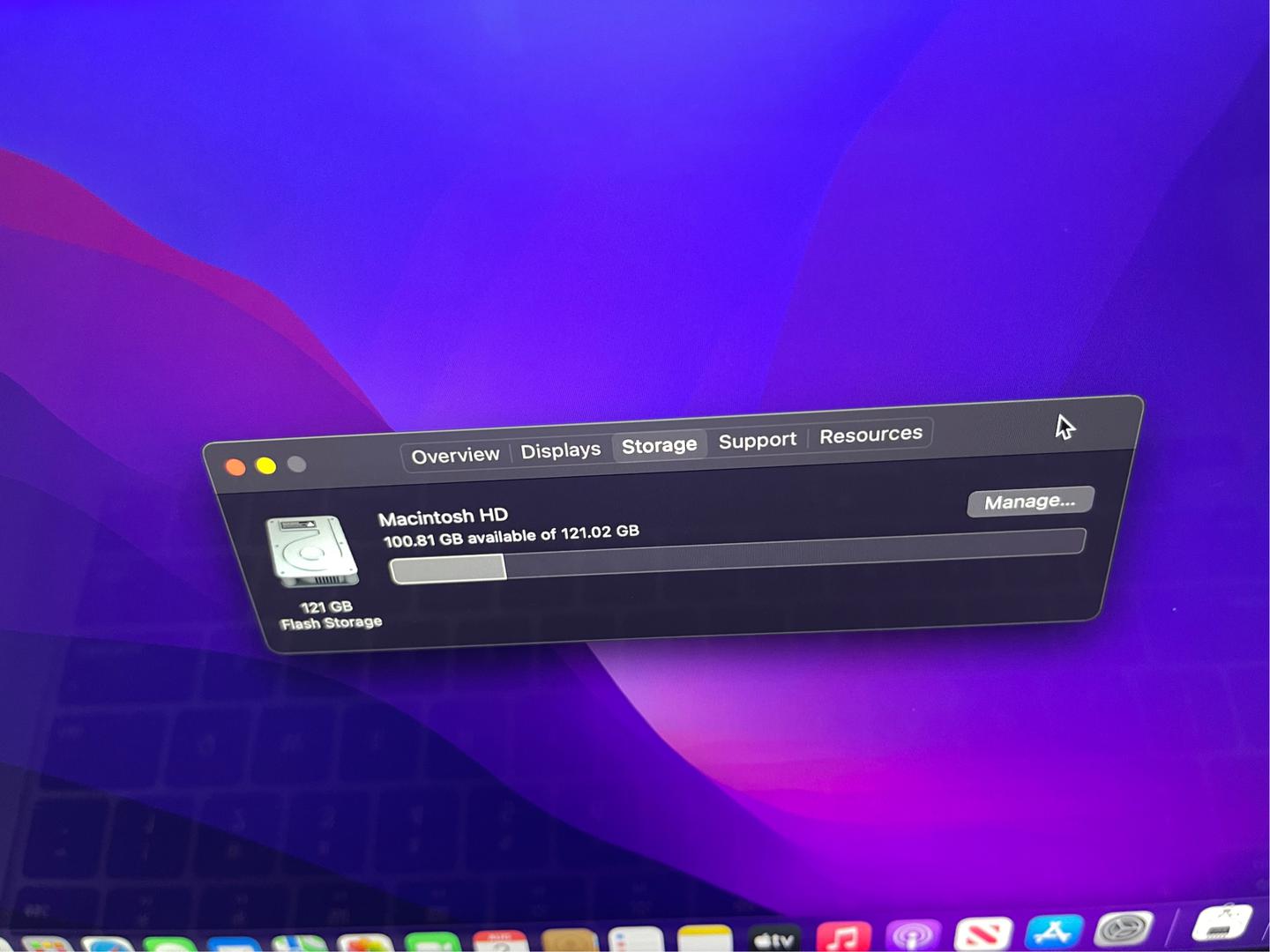Open Calendar from the Dock
Viewport: 1270px width, 952px height.
tap(500, 941)
